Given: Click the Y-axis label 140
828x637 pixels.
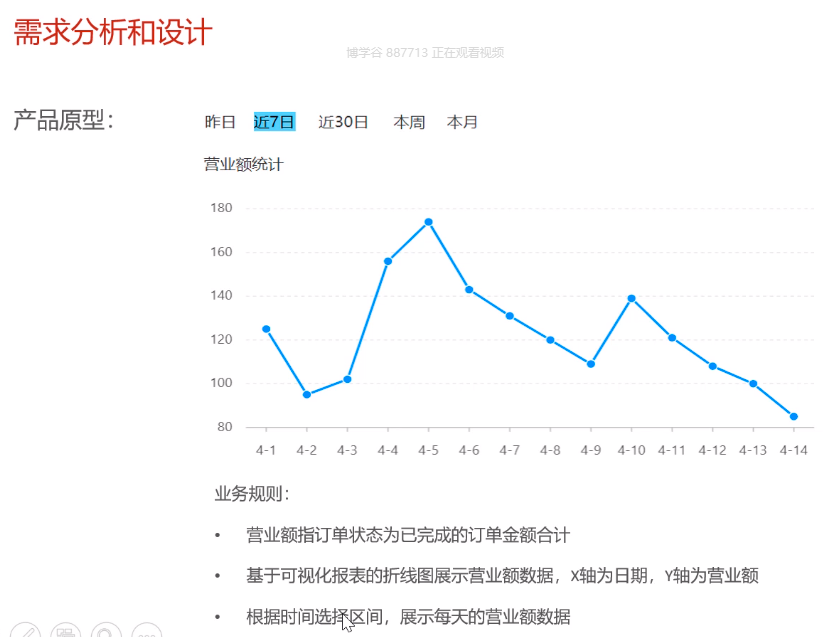Looking at the screenshot, I should pos(221,296).
